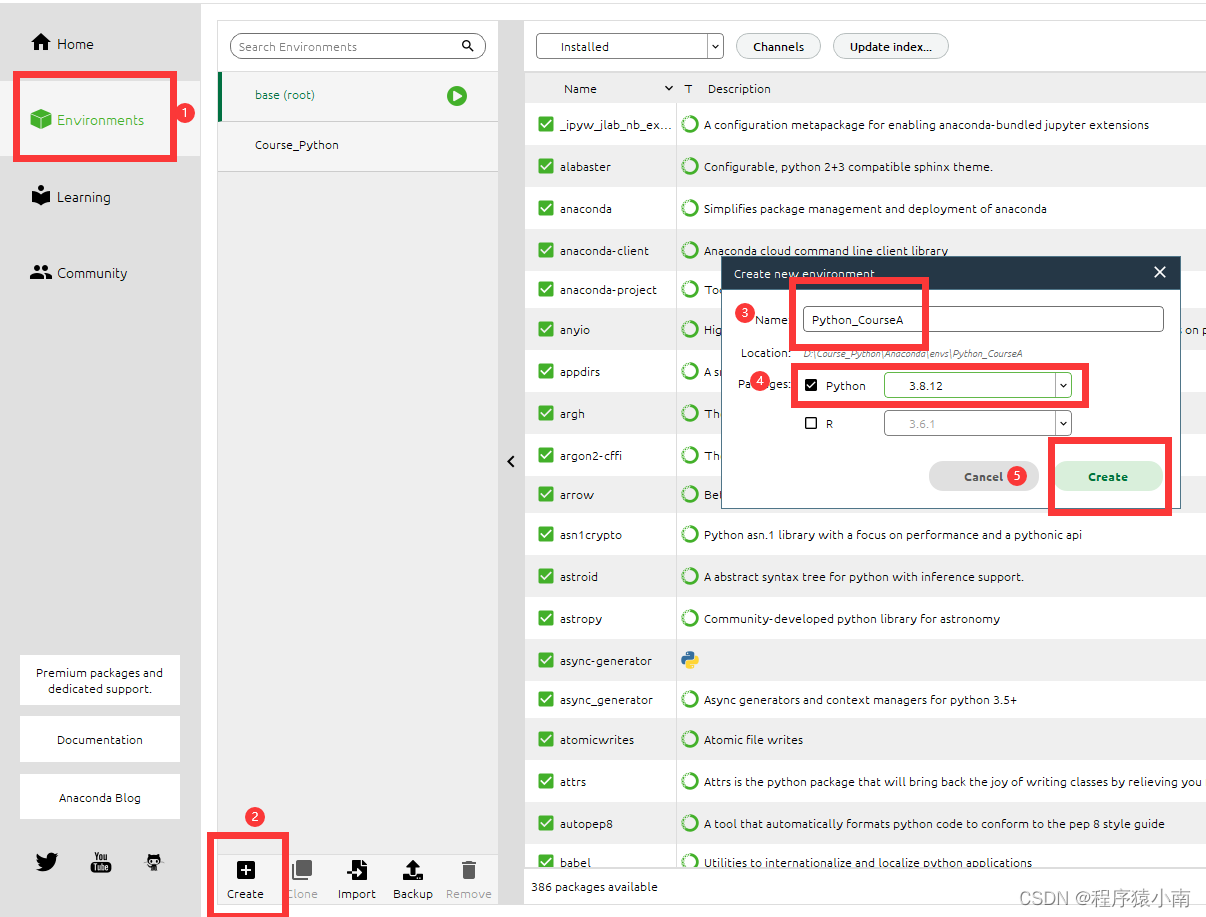
Task: Go to the Community section
Action: [79, 273]
